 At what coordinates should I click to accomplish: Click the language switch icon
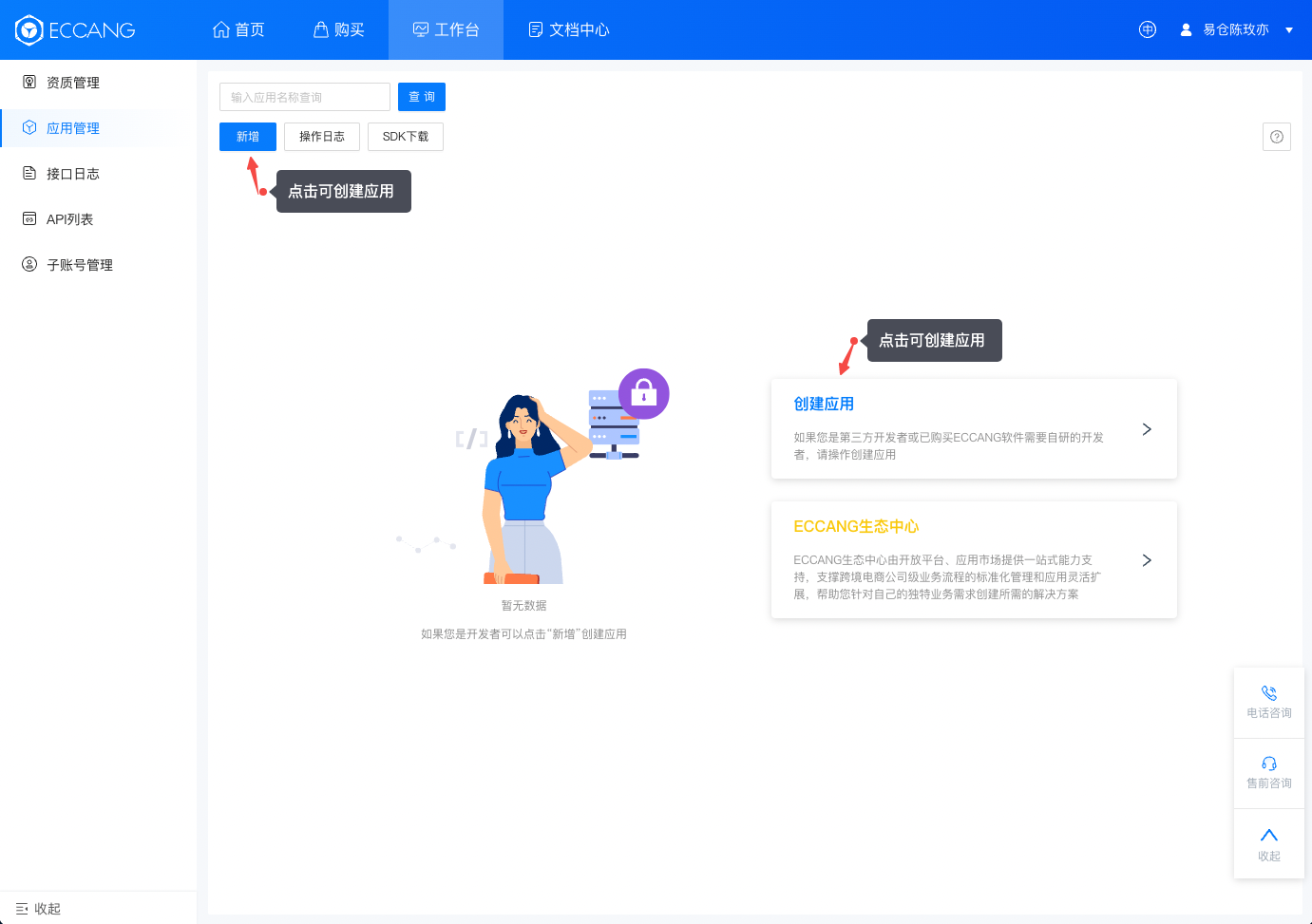pos(1148,29)
